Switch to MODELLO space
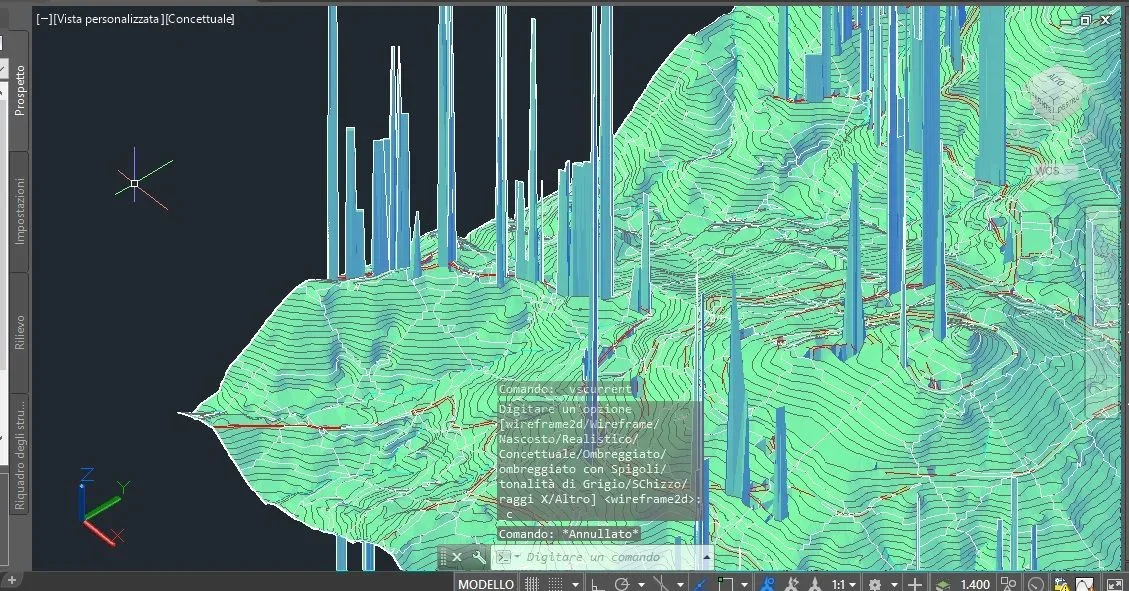Viewport: 1129px width, 591px height. coord(486,584)
